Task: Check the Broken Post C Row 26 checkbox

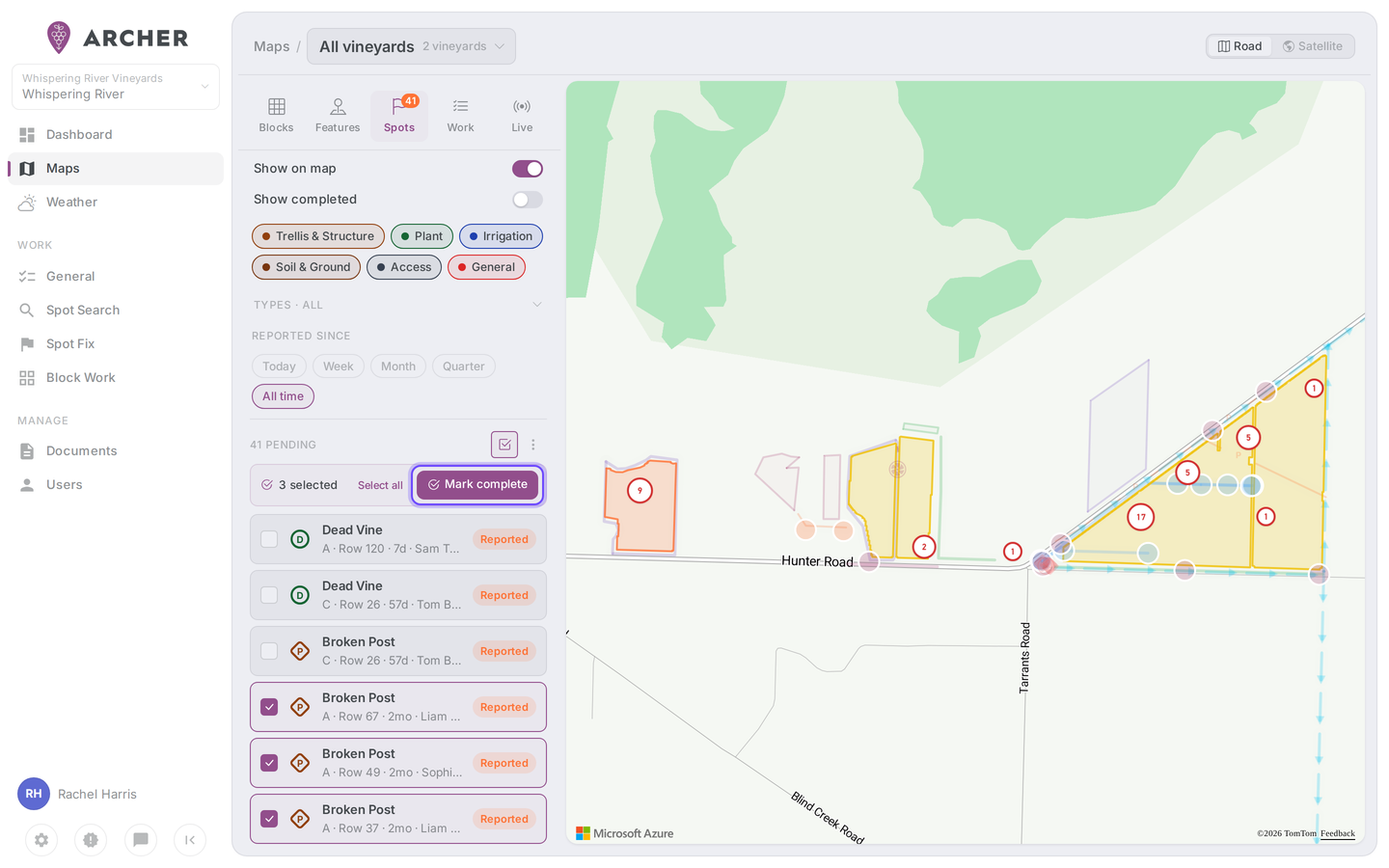Action: tap(269, 651)
